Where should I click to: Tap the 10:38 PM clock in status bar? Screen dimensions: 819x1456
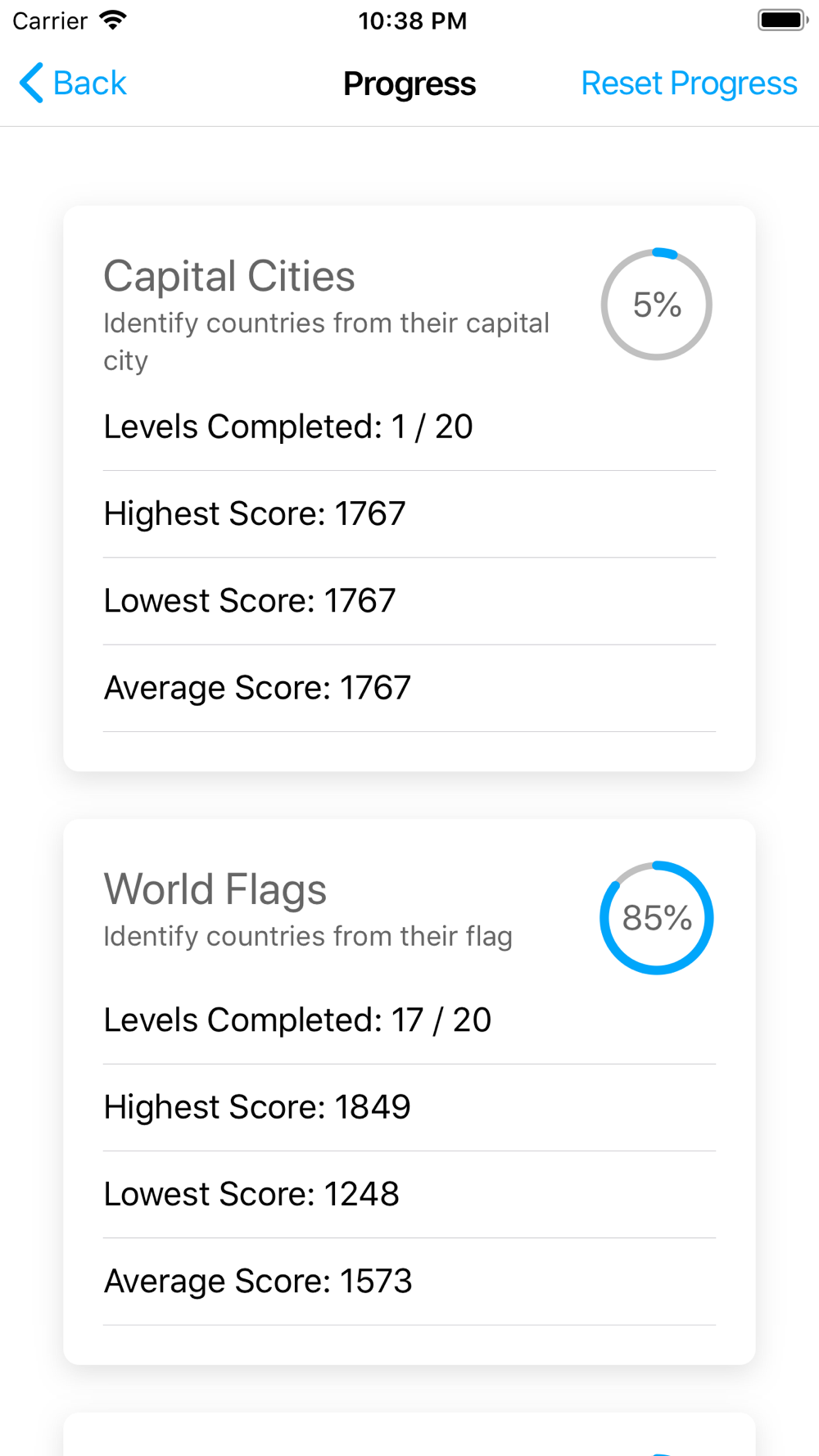point(412,20)
